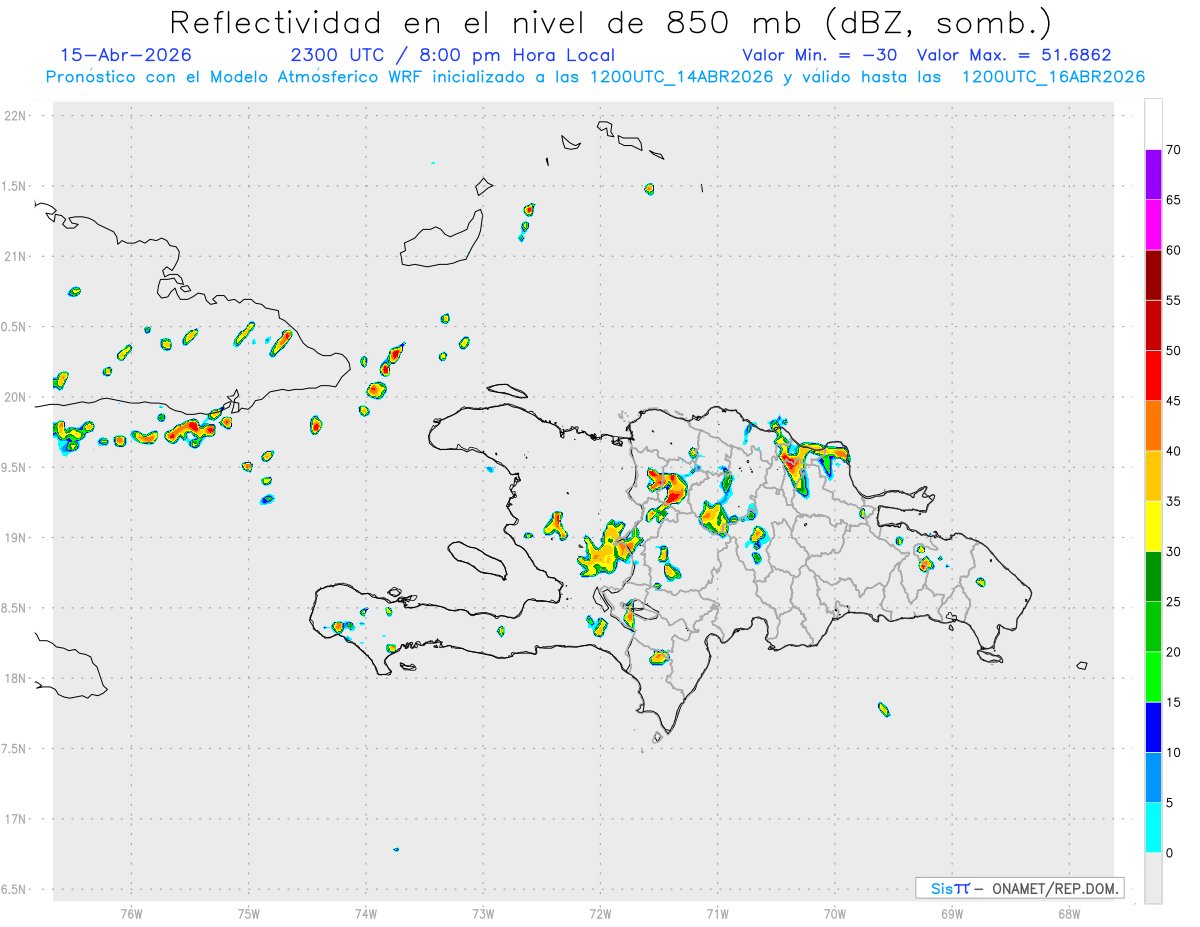1200x927 pixels.
Task: Click the 76W longitude axis label
Action: 131,913
